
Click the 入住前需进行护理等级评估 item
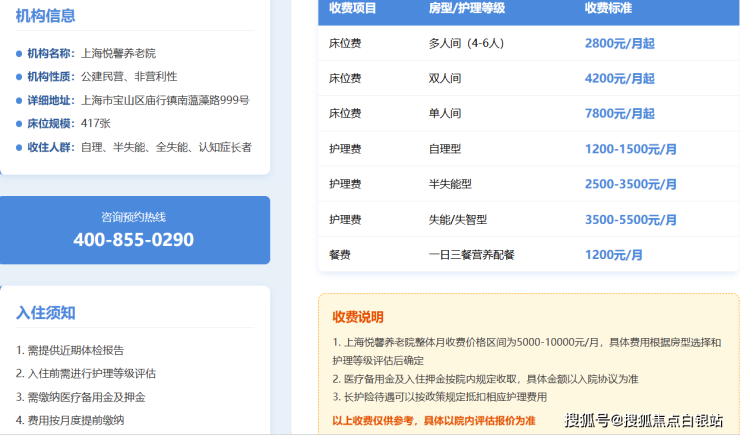tap(86, 374)
